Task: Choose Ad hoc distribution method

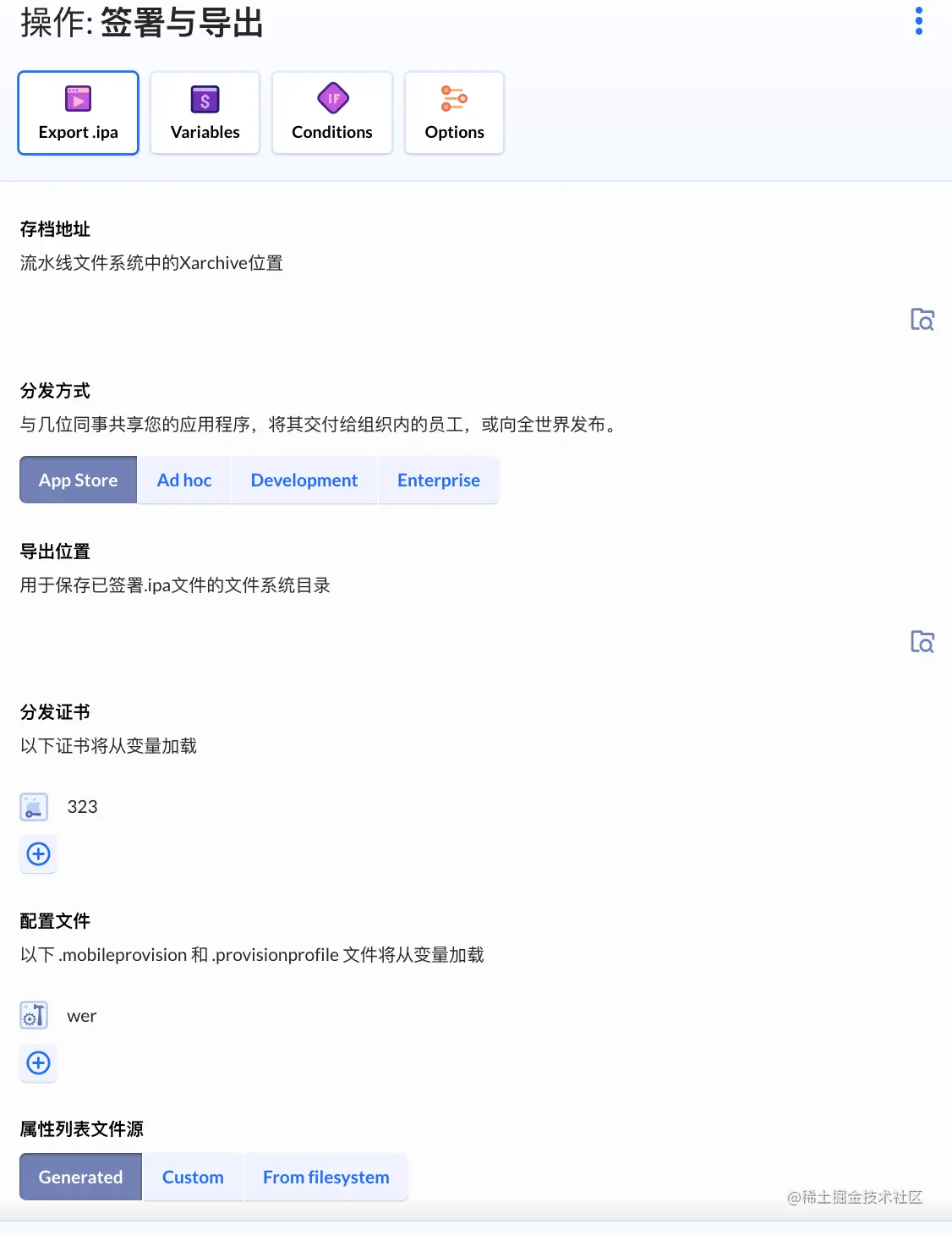Action: point(184,480)
